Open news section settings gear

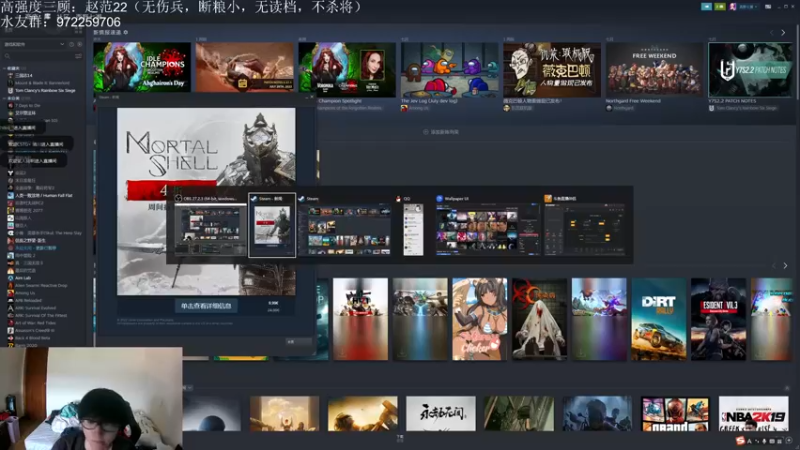(x=126, y=32)
